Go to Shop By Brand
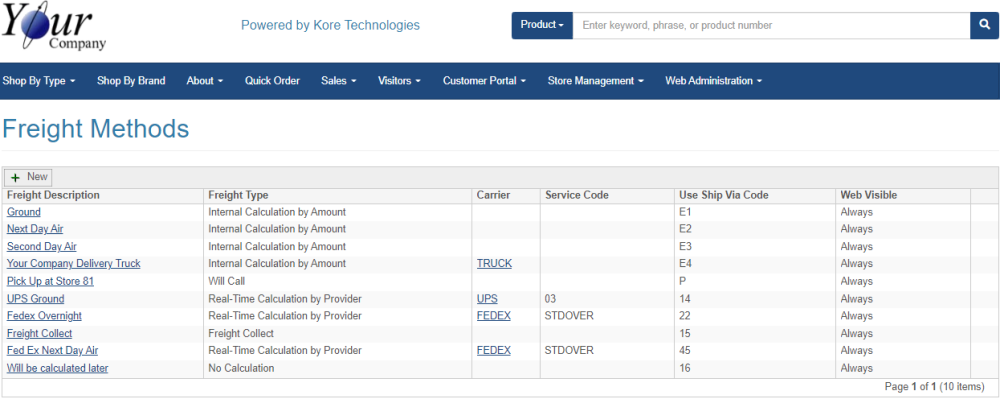The image size is (1000, 399). click(131, 81)
